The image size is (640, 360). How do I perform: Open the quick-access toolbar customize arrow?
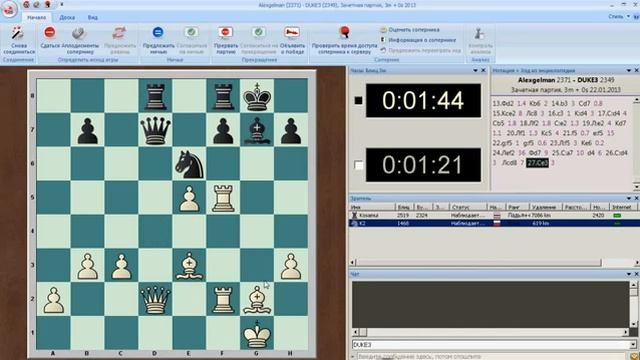(62, 5)
